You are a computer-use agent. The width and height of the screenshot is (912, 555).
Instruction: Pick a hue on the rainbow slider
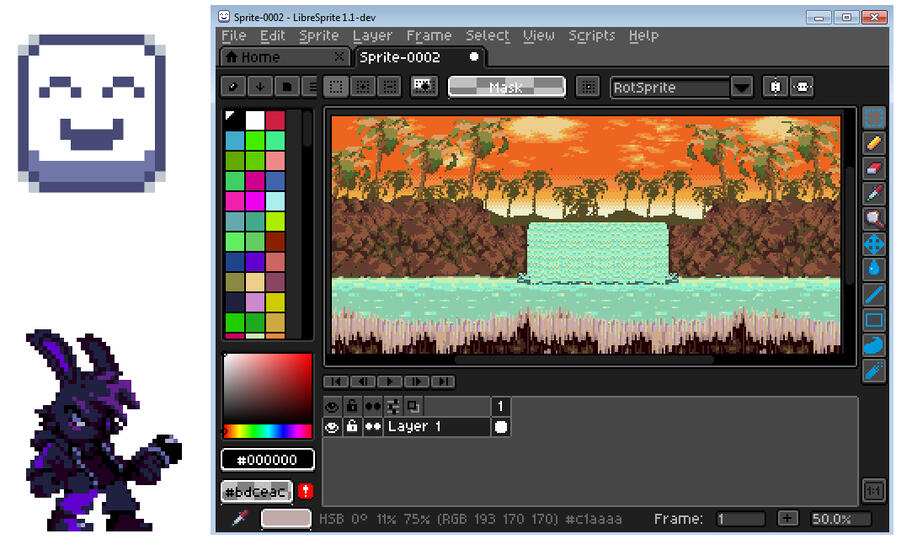(268, 432)
